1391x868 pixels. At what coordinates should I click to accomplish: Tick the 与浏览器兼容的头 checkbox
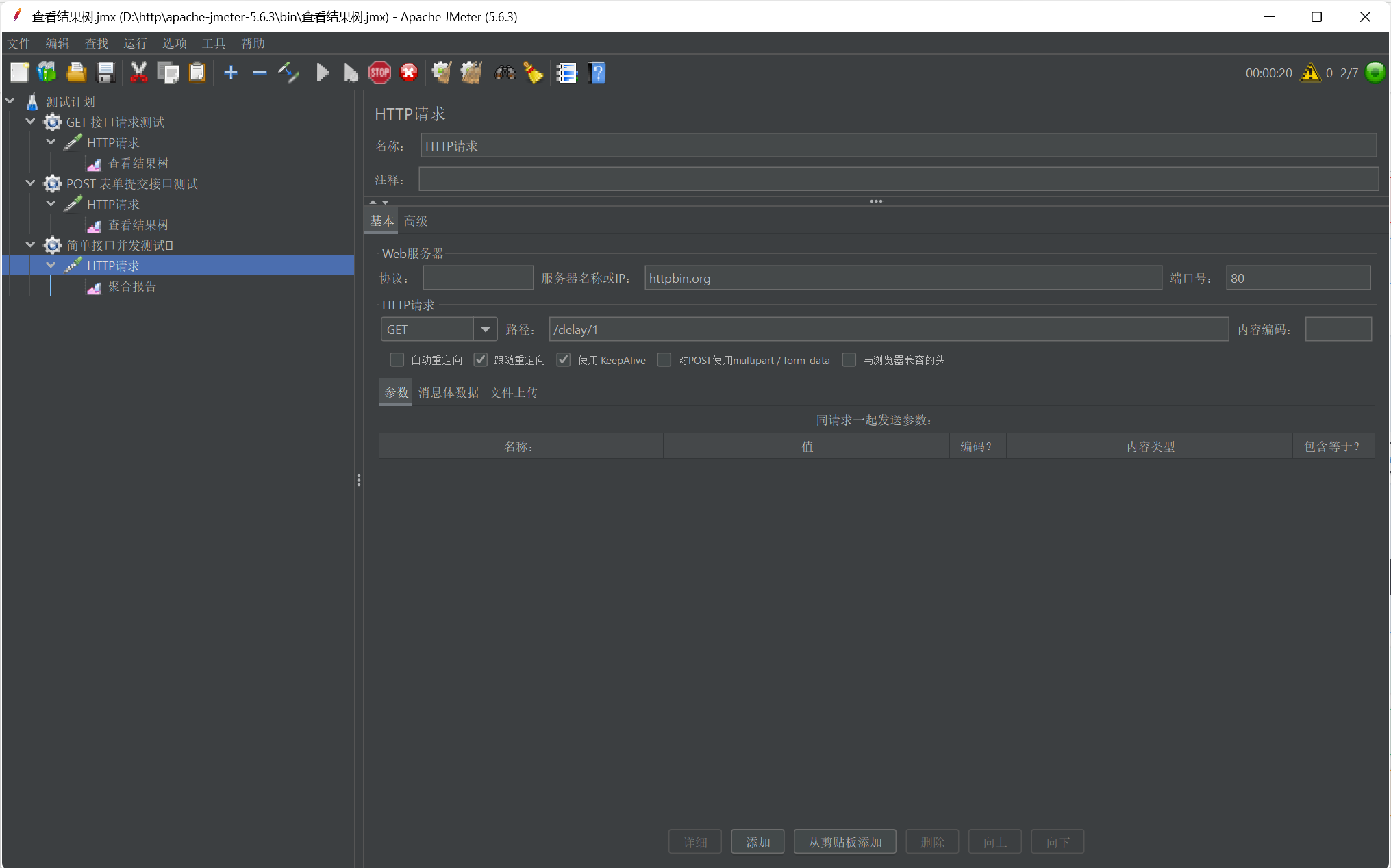point(849,360)
